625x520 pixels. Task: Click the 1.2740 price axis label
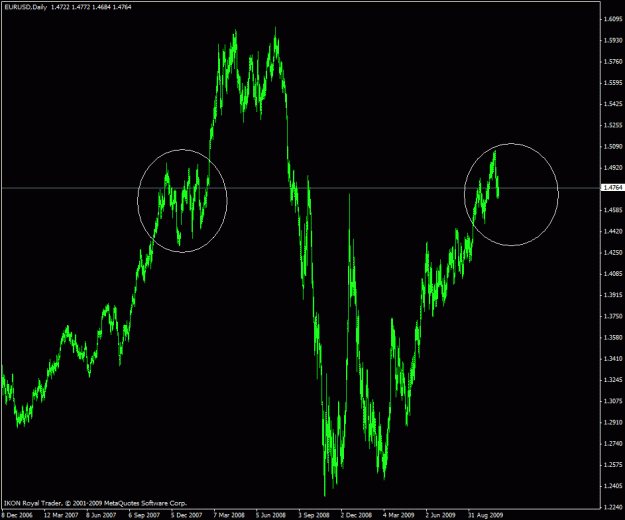point(613,443)
